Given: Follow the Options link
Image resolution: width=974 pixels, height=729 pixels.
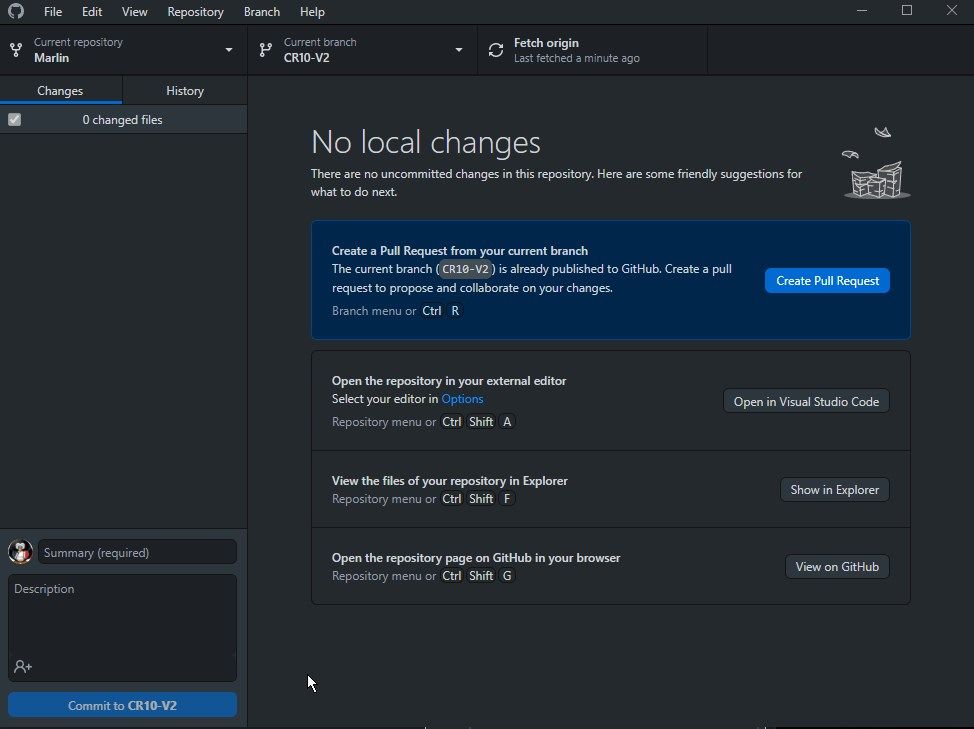Looking at the screenshot, I should (462, 399).
